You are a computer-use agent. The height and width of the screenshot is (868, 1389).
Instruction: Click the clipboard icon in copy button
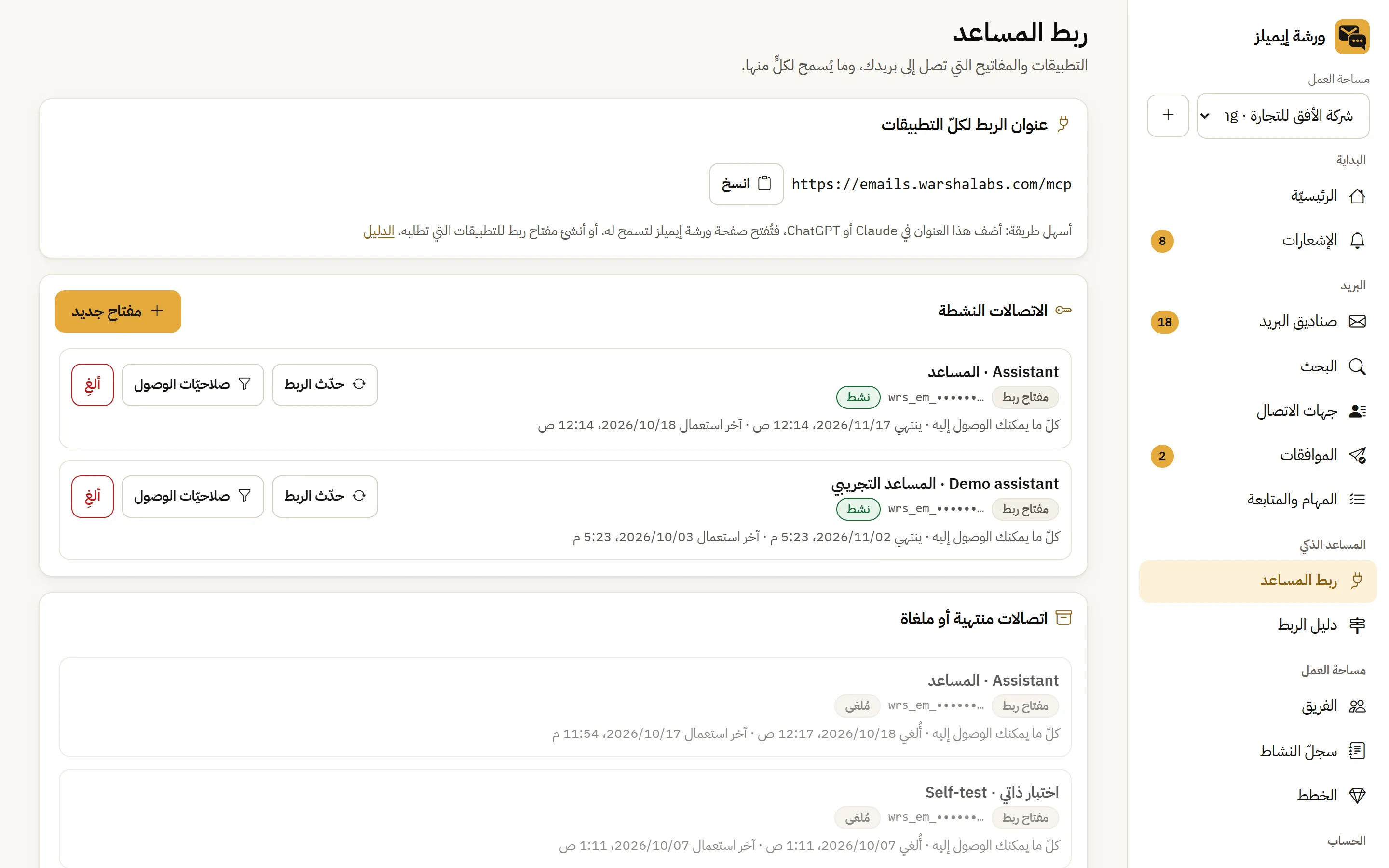pyautogui.click(x=764, y=184)
